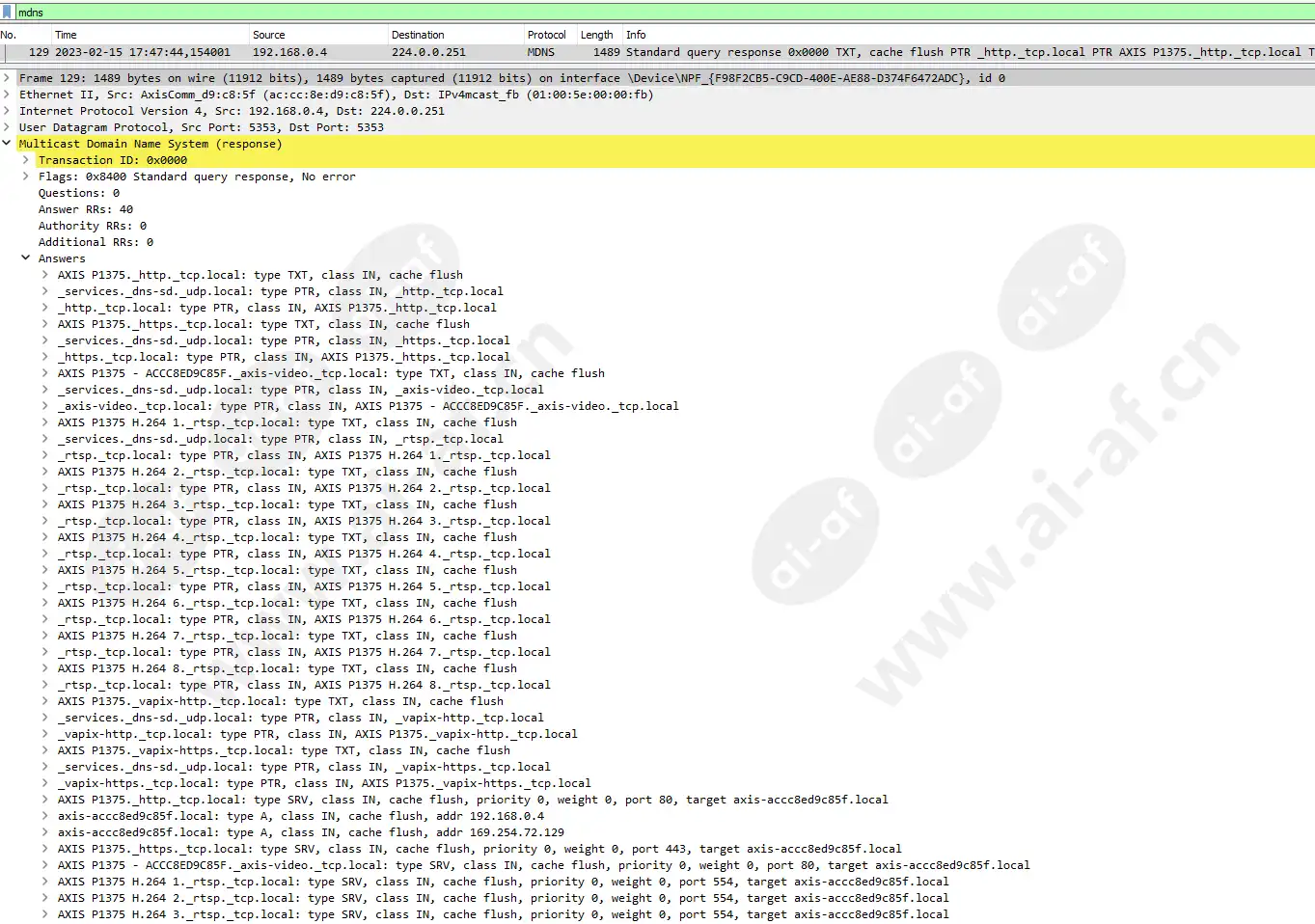Image resolution: width=1315 pixels, height=924 pixels.
Task: Expand AXIS P1375 H.264 1._rtsp TXT record
Action: click(45, 422)
